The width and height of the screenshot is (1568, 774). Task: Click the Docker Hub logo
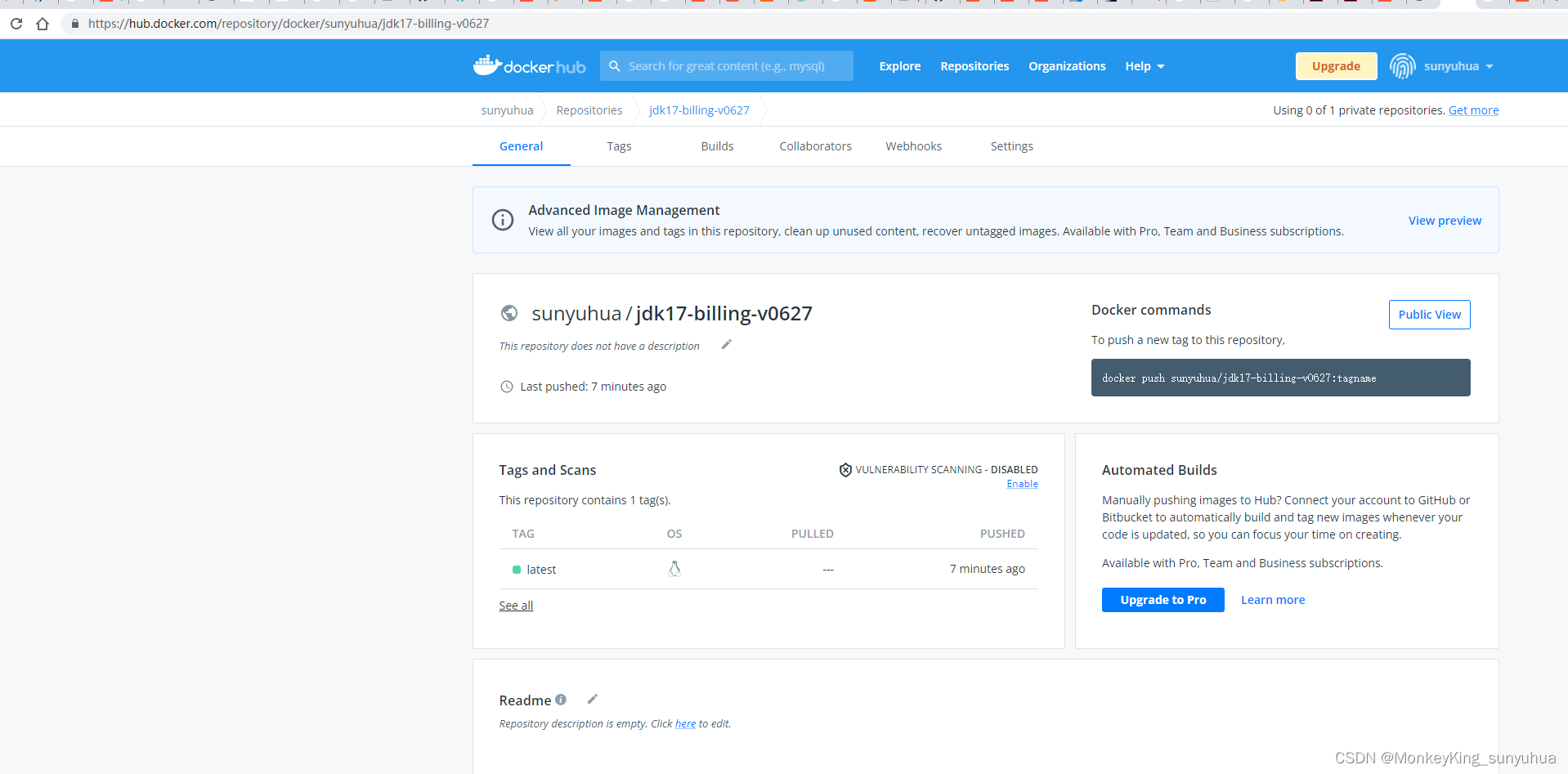point(529,65)
